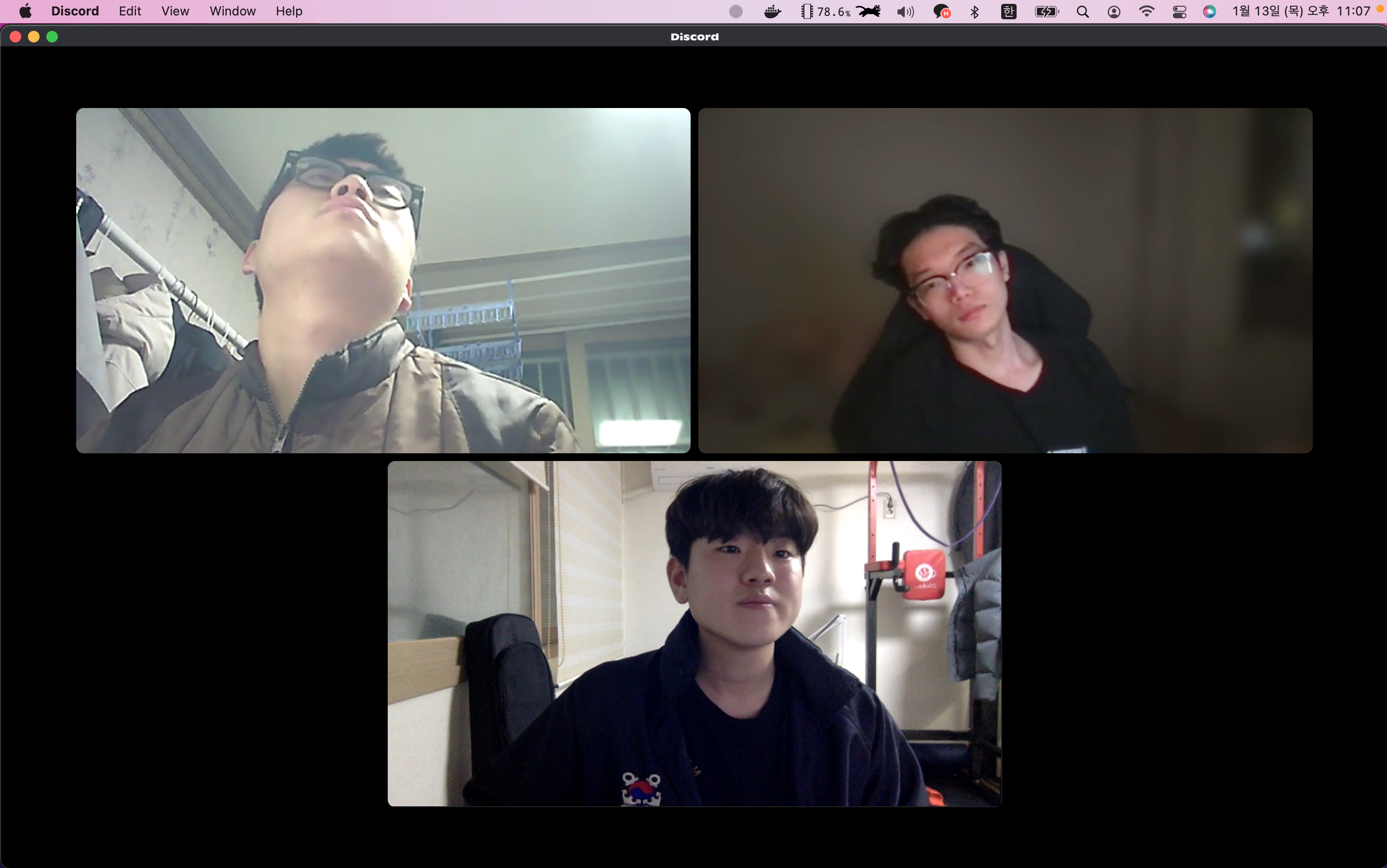Click the RunCat running cat icon
1387x868 pixels.
pyautogui.click(x=869, y=12)
